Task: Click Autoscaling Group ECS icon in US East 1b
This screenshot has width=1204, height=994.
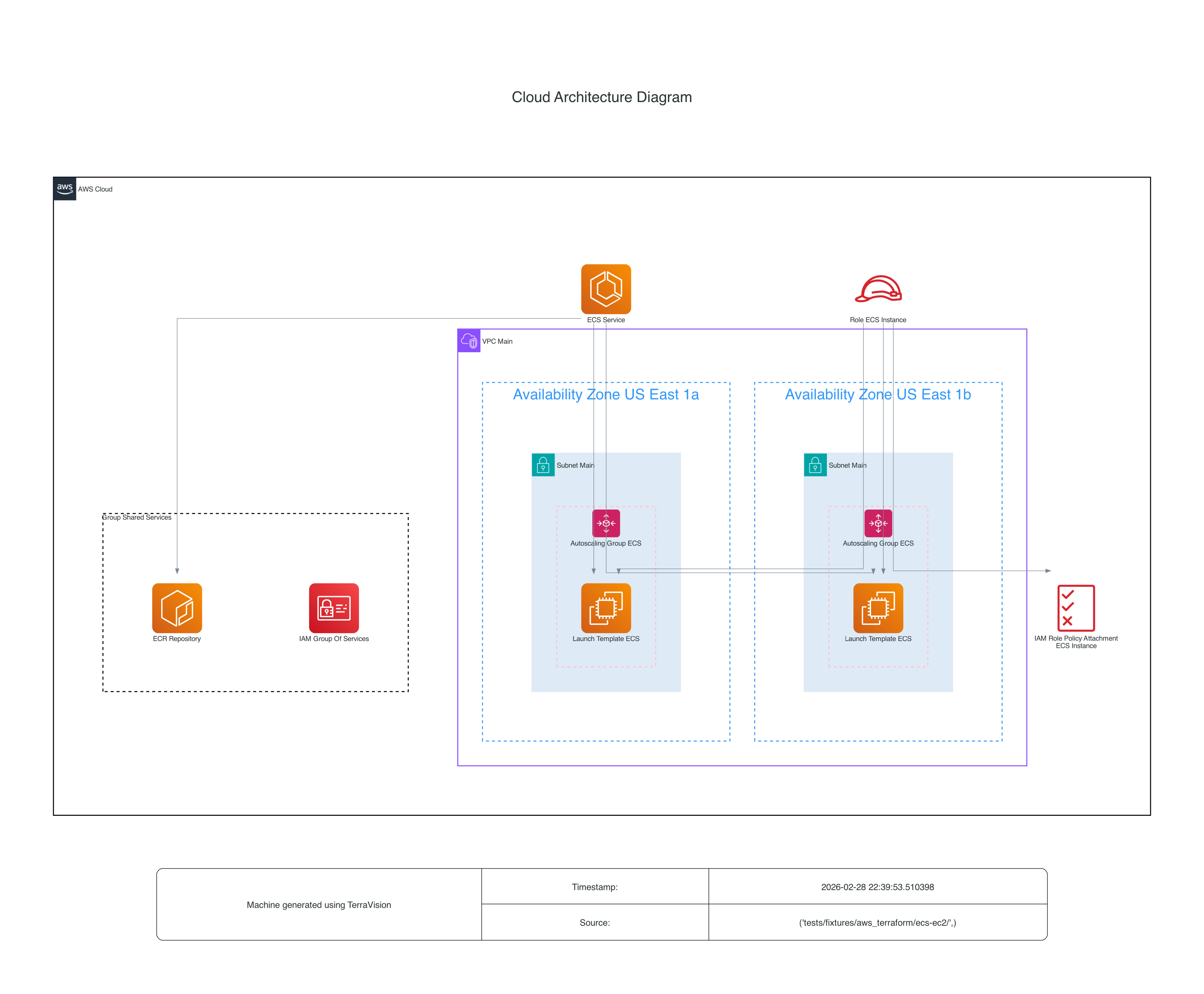Action: (x=878, y=523)
